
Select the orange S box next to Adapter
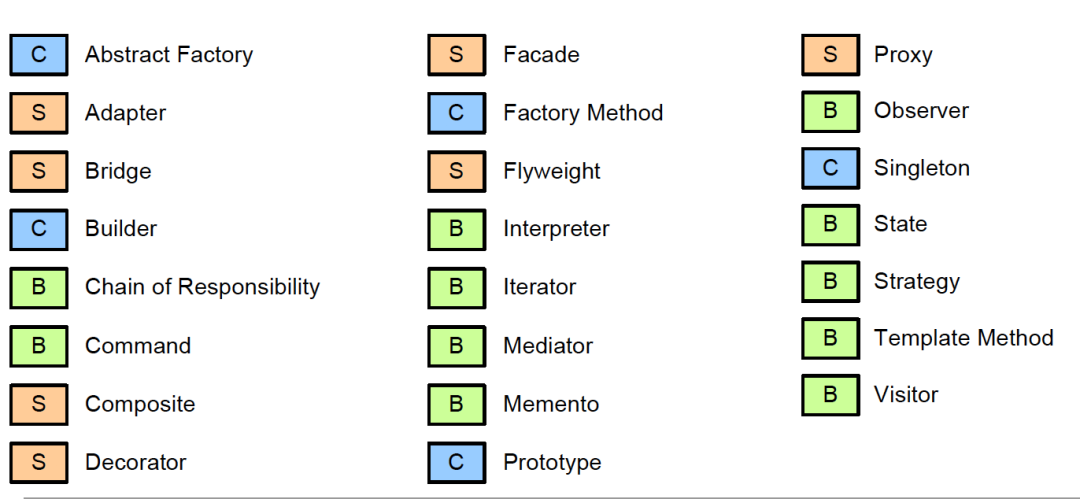pyautogui.click(x=39, y=113)
